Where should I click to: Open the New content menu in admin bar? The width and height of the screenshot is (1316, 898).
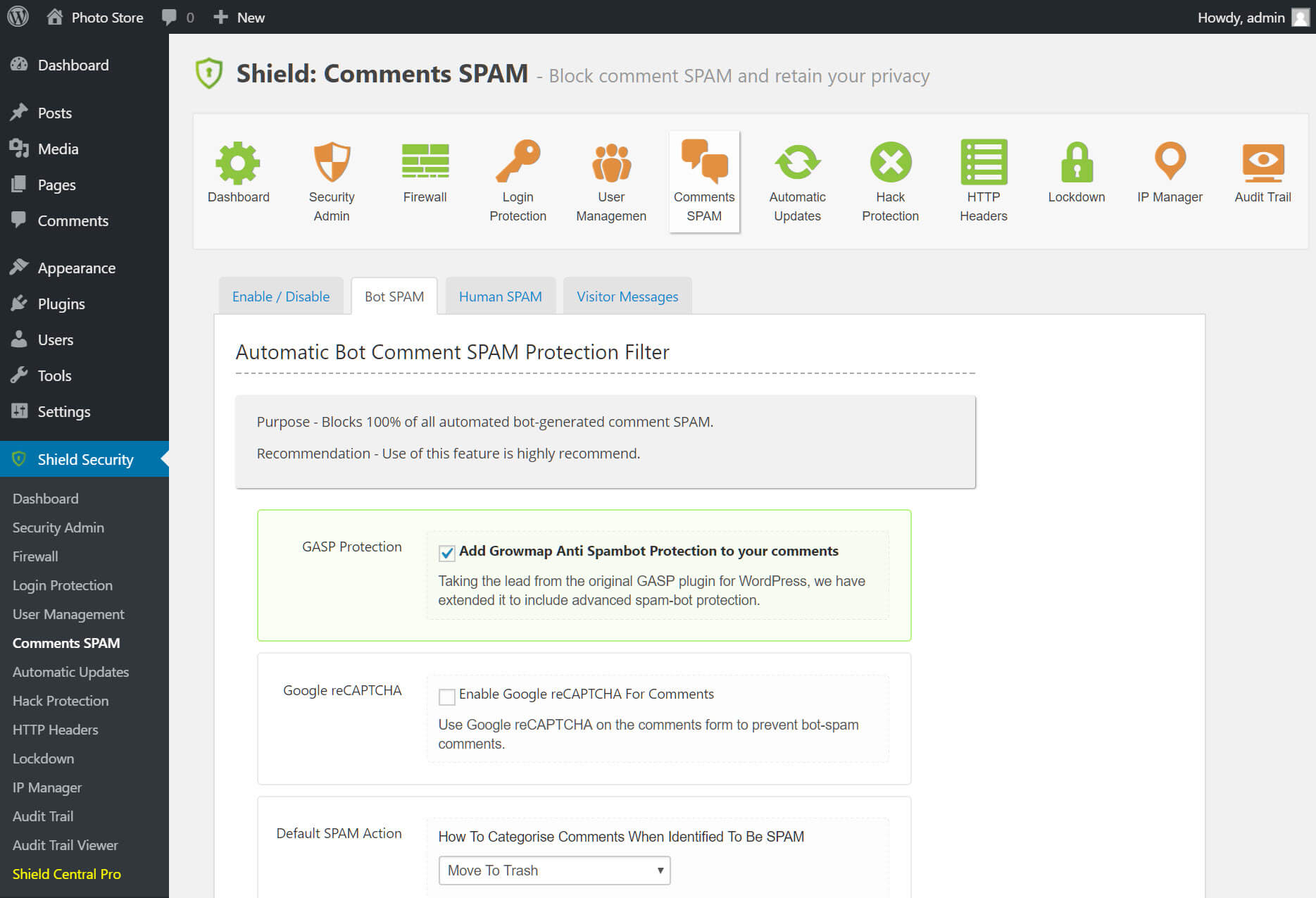click(239, 17)
